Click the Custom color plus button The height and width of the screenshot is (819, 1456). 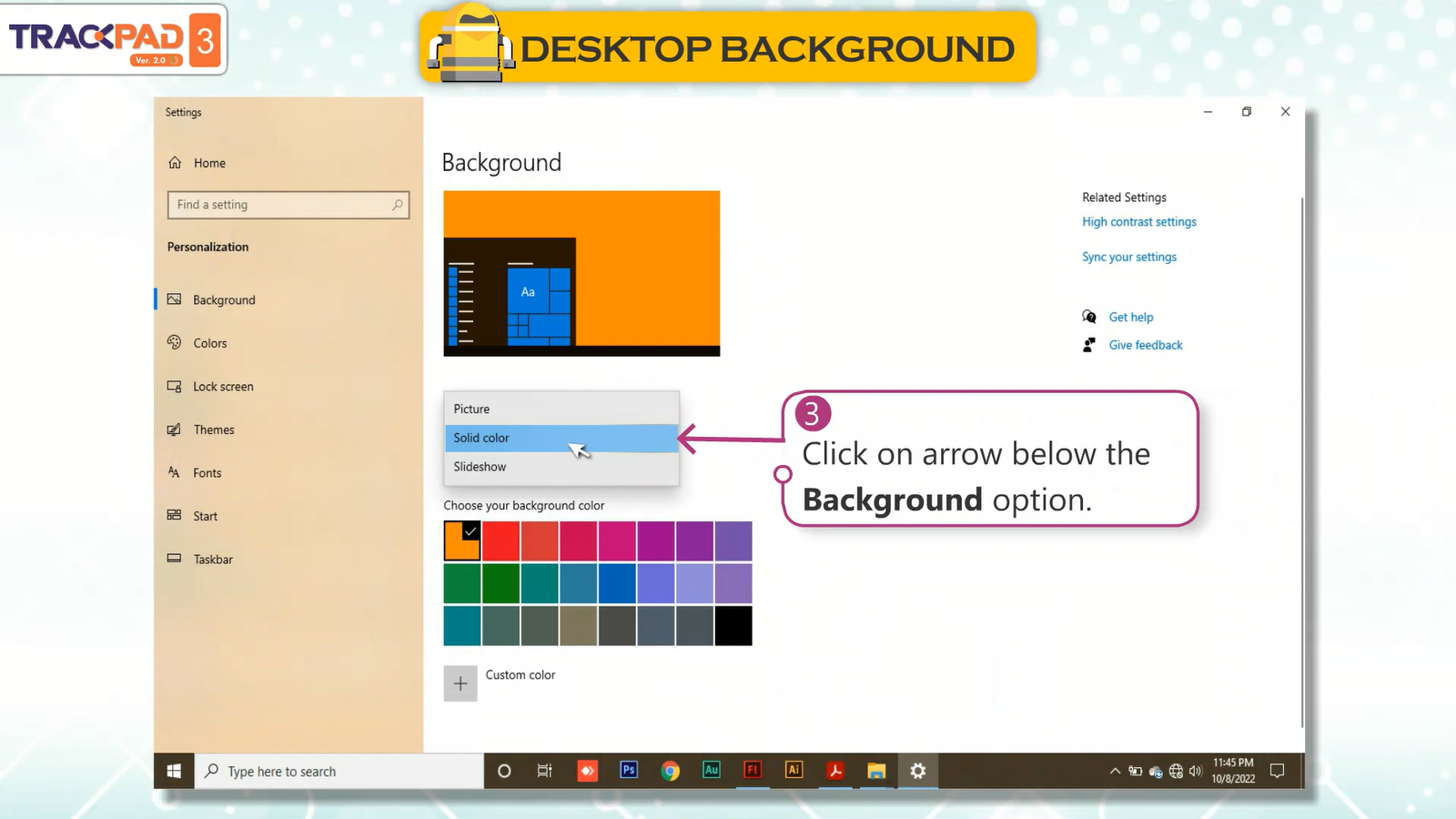click(460, 683)
